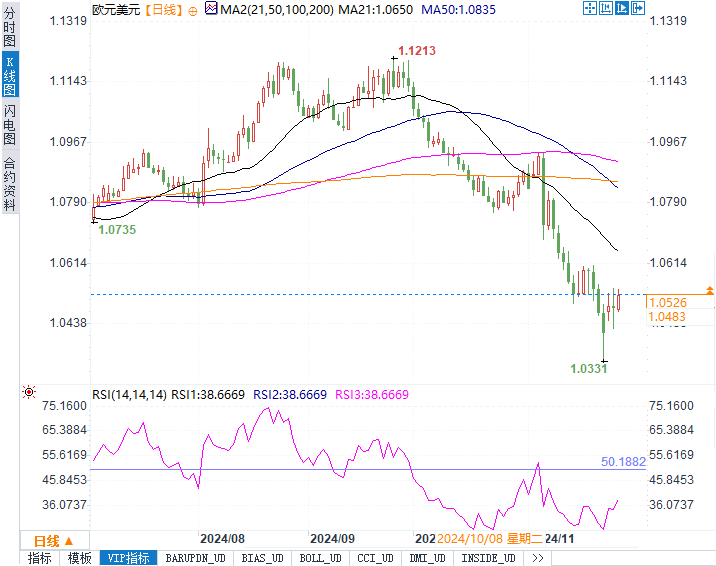
Task: Click the MA21:1.0650 value label
Action: tap(375, 9)
